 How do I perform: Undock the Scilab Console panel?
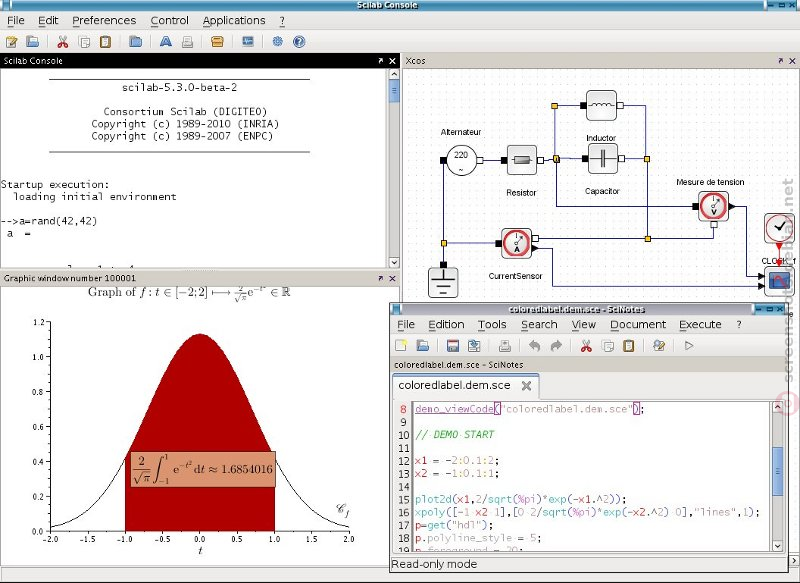tap(381, 61)
